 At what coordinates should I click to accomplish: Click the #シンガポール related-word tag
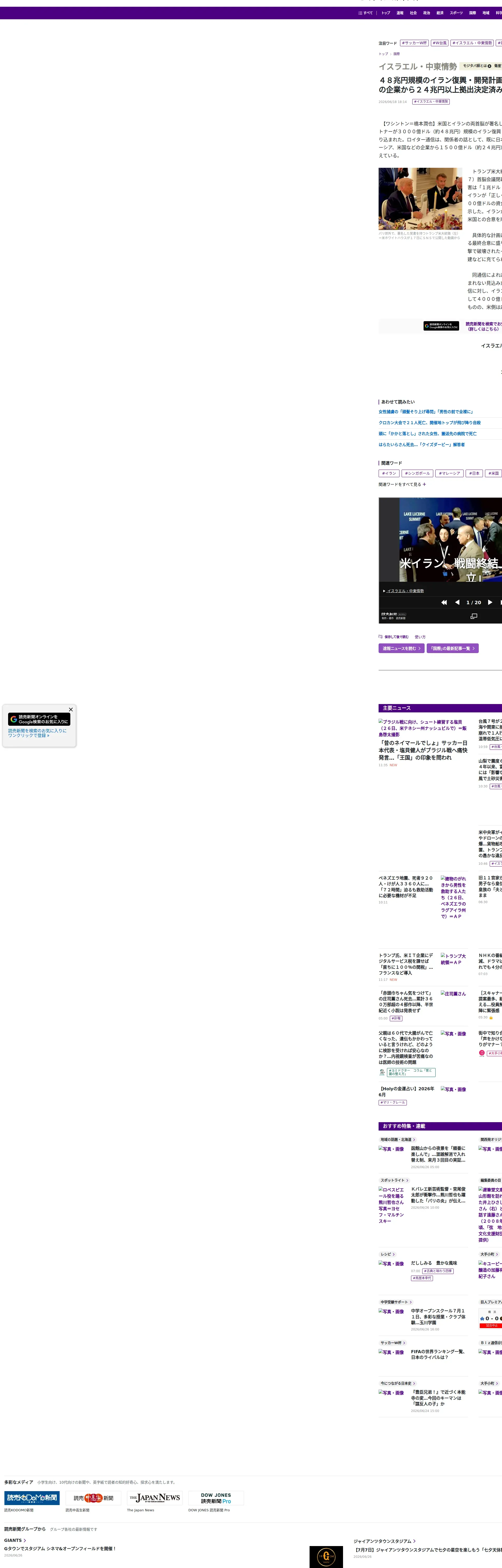(417, 473)
